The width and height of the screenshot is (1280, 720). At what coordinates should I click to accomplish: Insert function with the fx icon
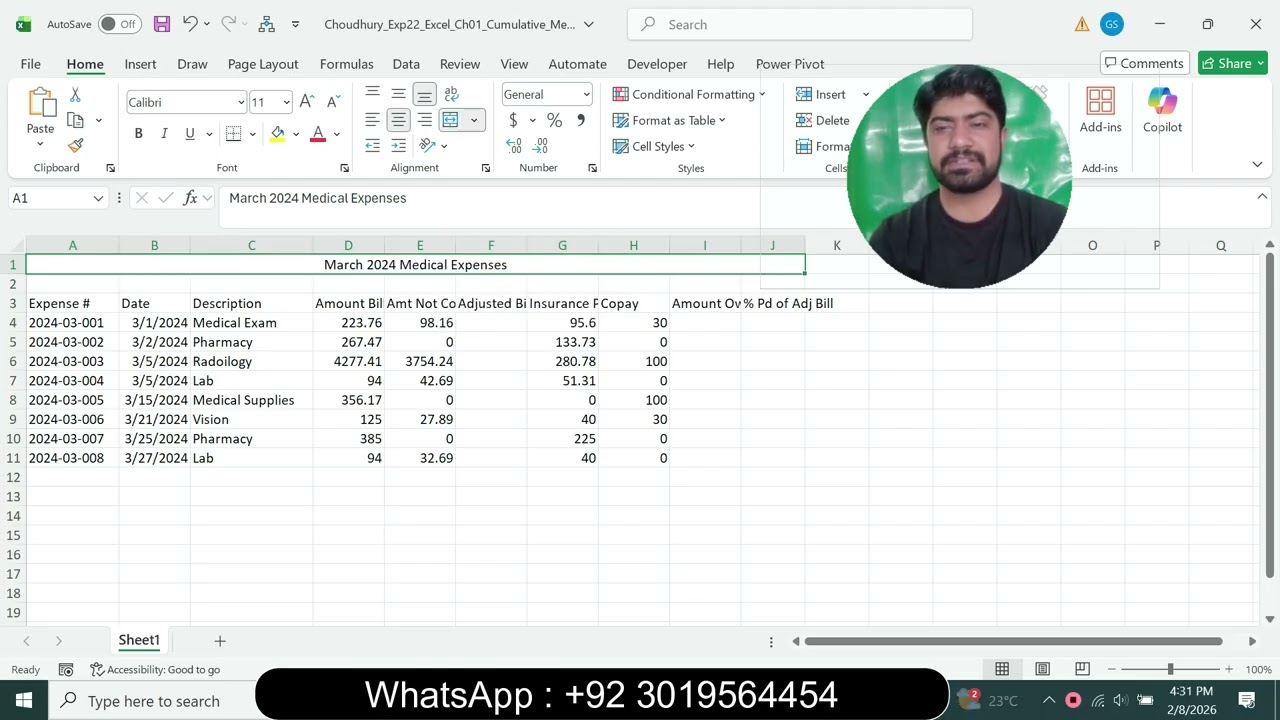tap(190, 198)
